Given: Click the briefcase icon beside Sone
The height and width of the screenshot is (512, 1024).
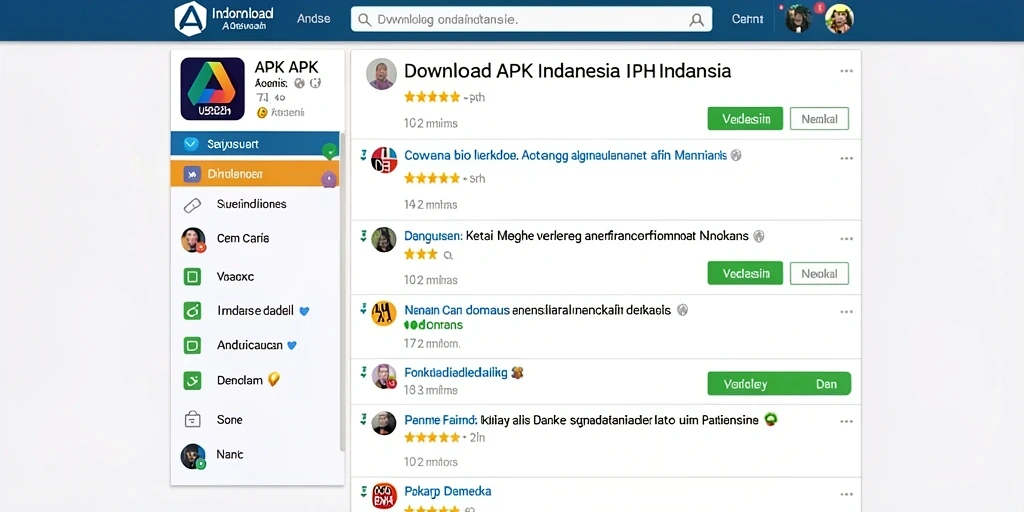Looking at the screenshot, I should coord(192,419).
